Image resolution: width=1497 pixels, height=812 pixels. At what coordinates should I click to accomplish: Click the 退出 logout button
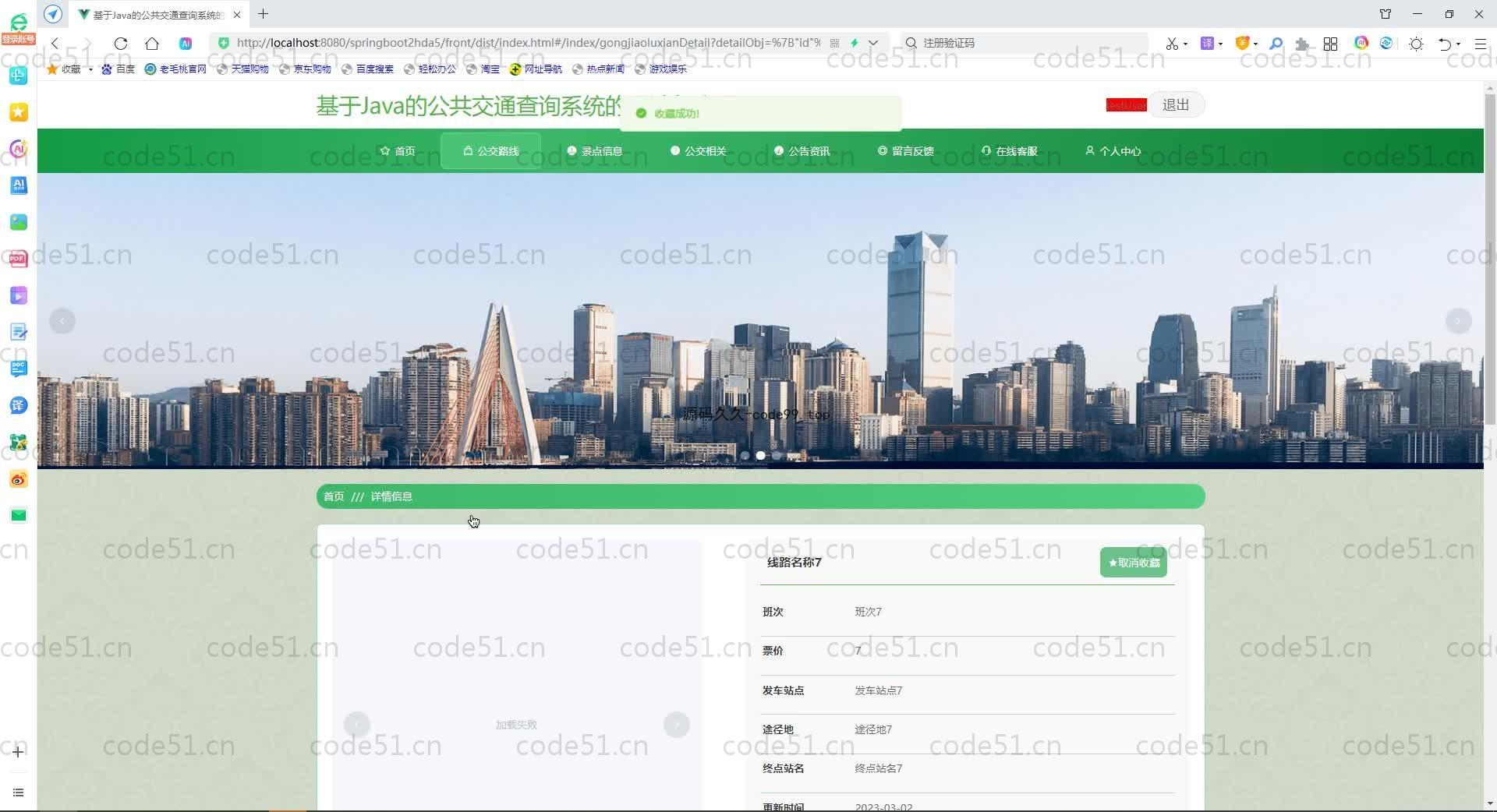[1176, 105]
